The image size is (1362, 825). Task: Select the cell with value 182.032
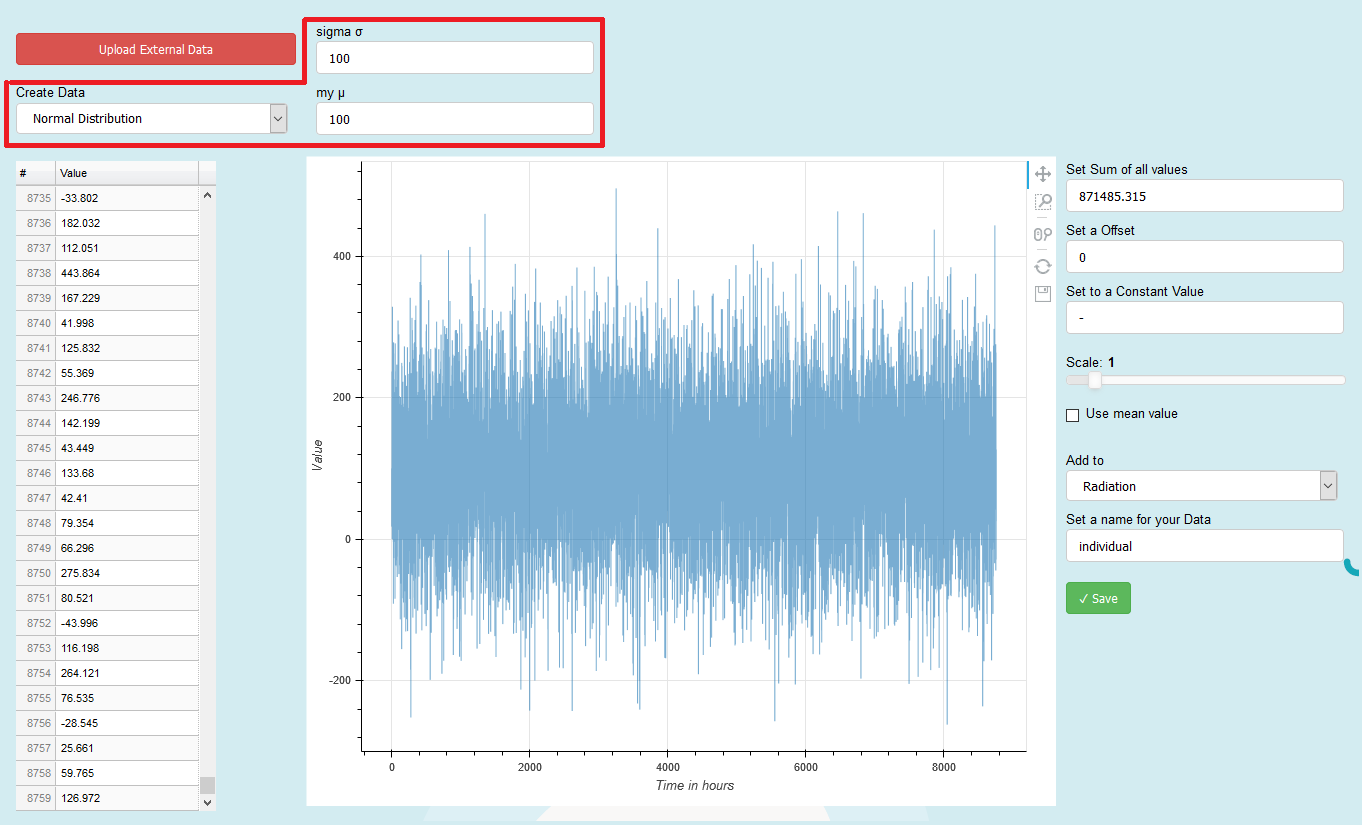click(x=127, y=223)
